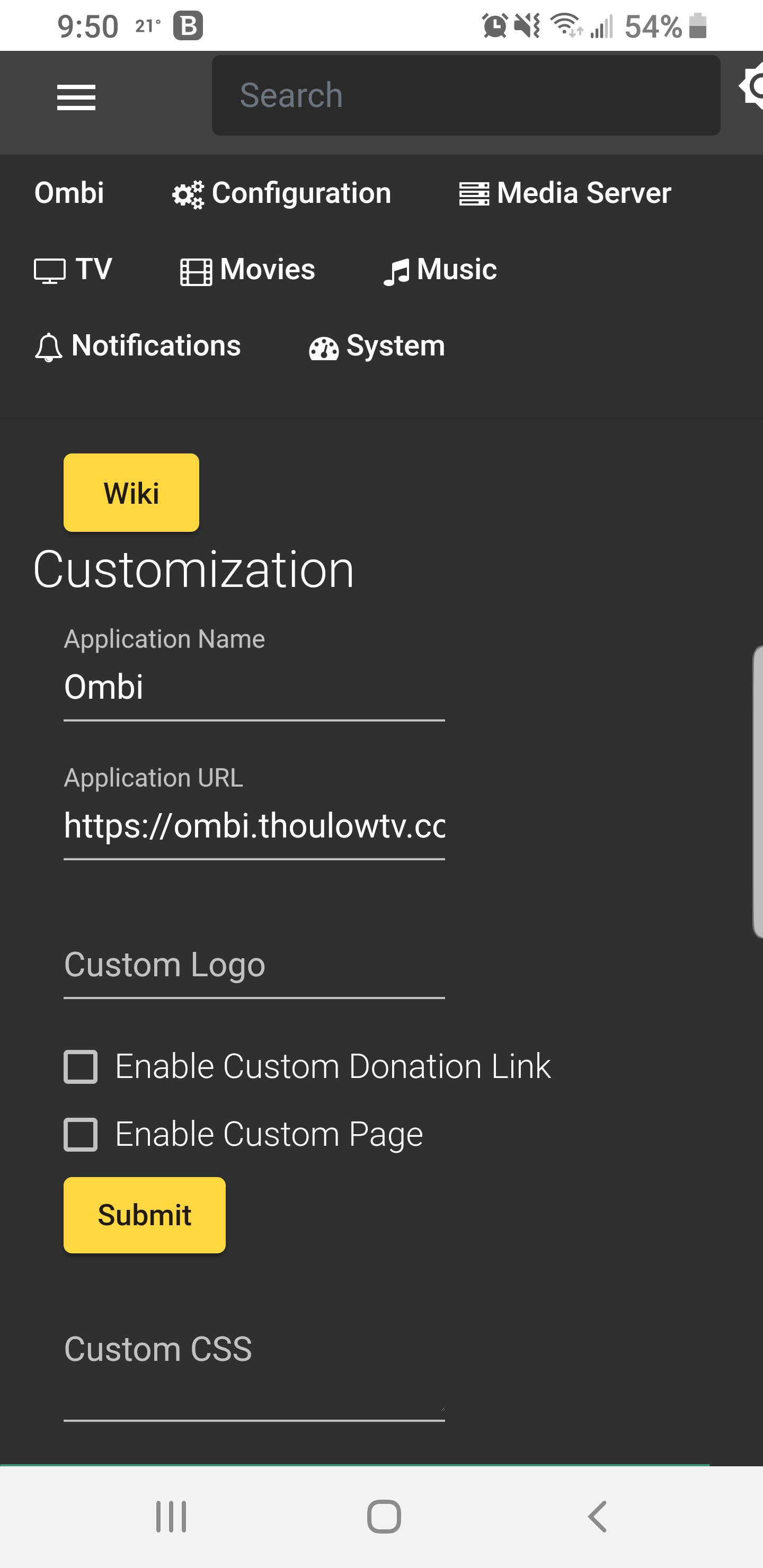Image resolution: width=763 pixels, height=1568 pixels.
Task: Tap inside the Search bar
Action: click(x=466, y=94)
